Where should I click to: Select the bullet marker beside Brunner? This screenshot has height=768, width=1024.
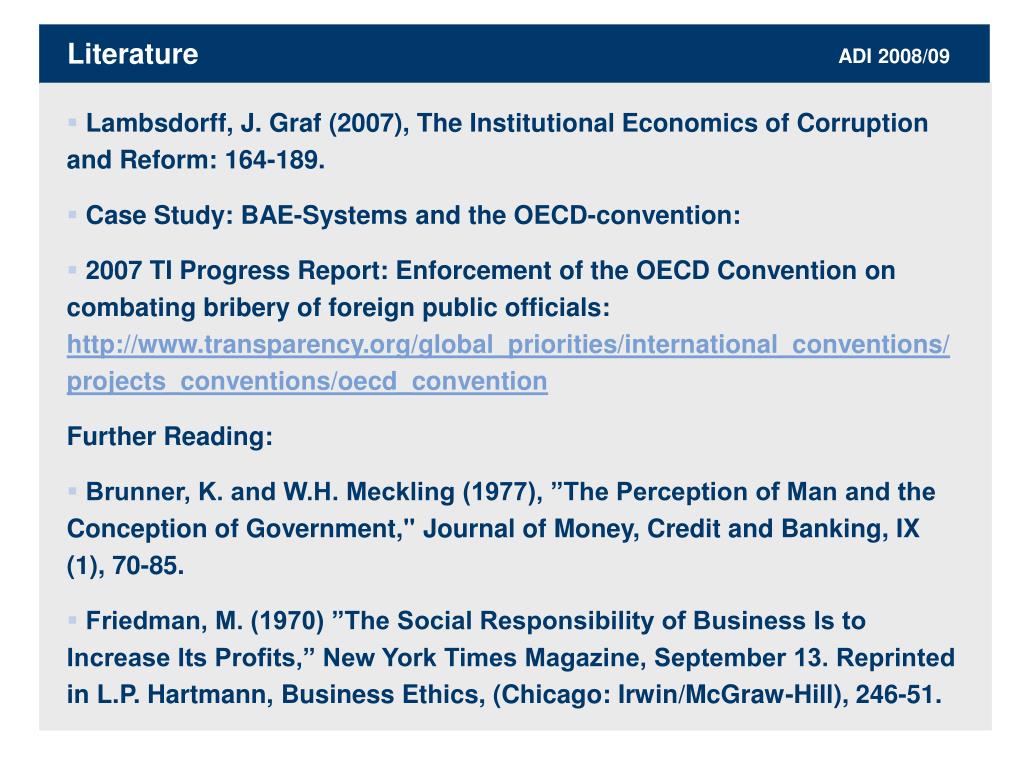(x=72, y=490)
